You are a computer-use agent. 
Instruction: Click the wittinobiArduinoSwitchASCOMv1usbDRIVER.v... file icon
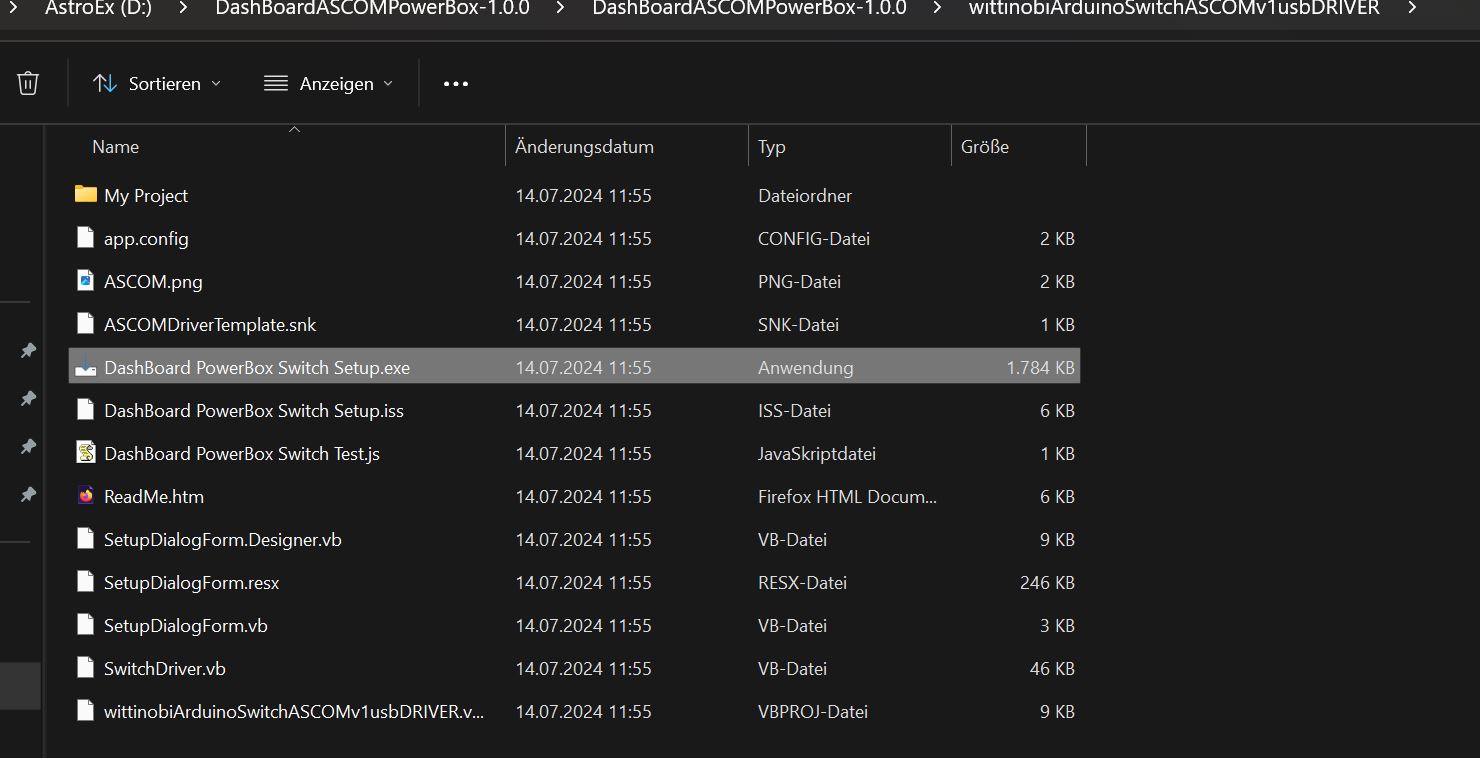pyautogui.click(x=86, y=711)
